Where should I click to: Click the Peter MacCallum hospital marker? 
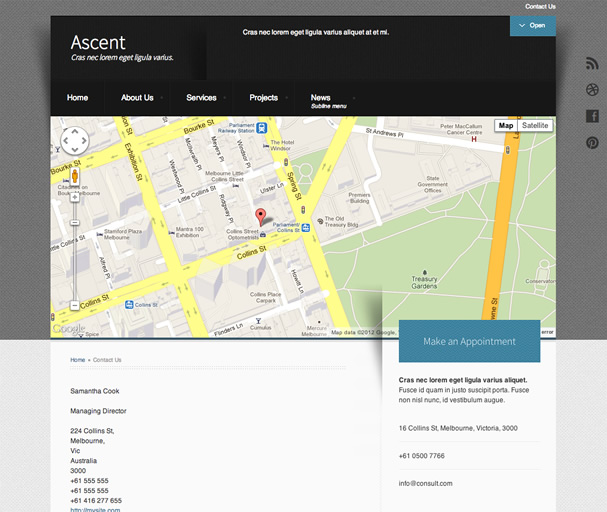coord(474,139)
